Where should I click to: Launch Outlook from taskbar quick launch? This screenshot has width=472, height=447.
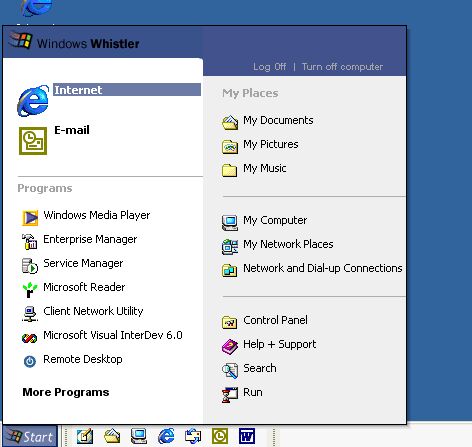pyautogui.click(x=220, y=436)
